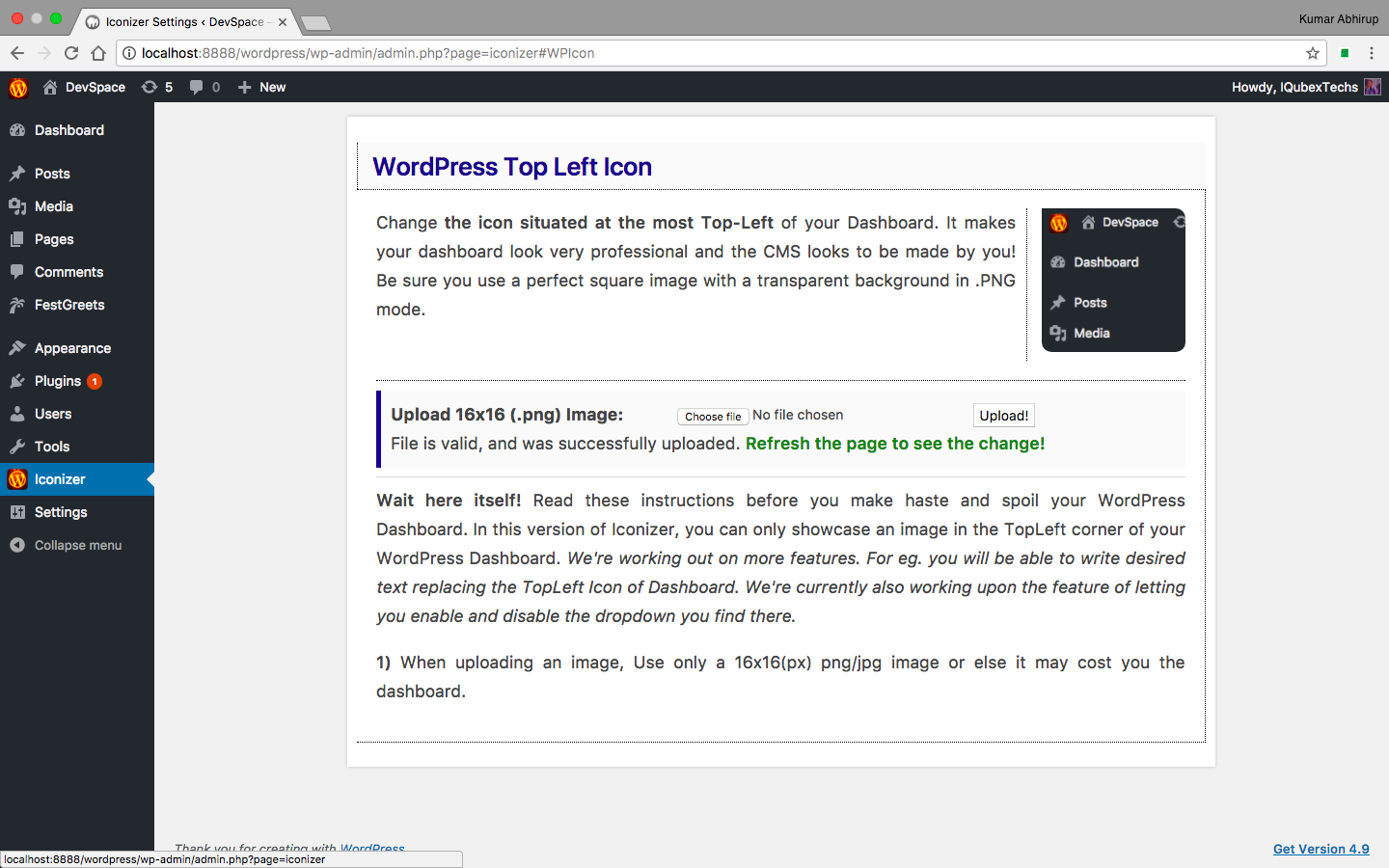Screen dimensions: 1389x868
Task: Click 'Wait here itself!' bold text
Action: [x=449, y=501]
